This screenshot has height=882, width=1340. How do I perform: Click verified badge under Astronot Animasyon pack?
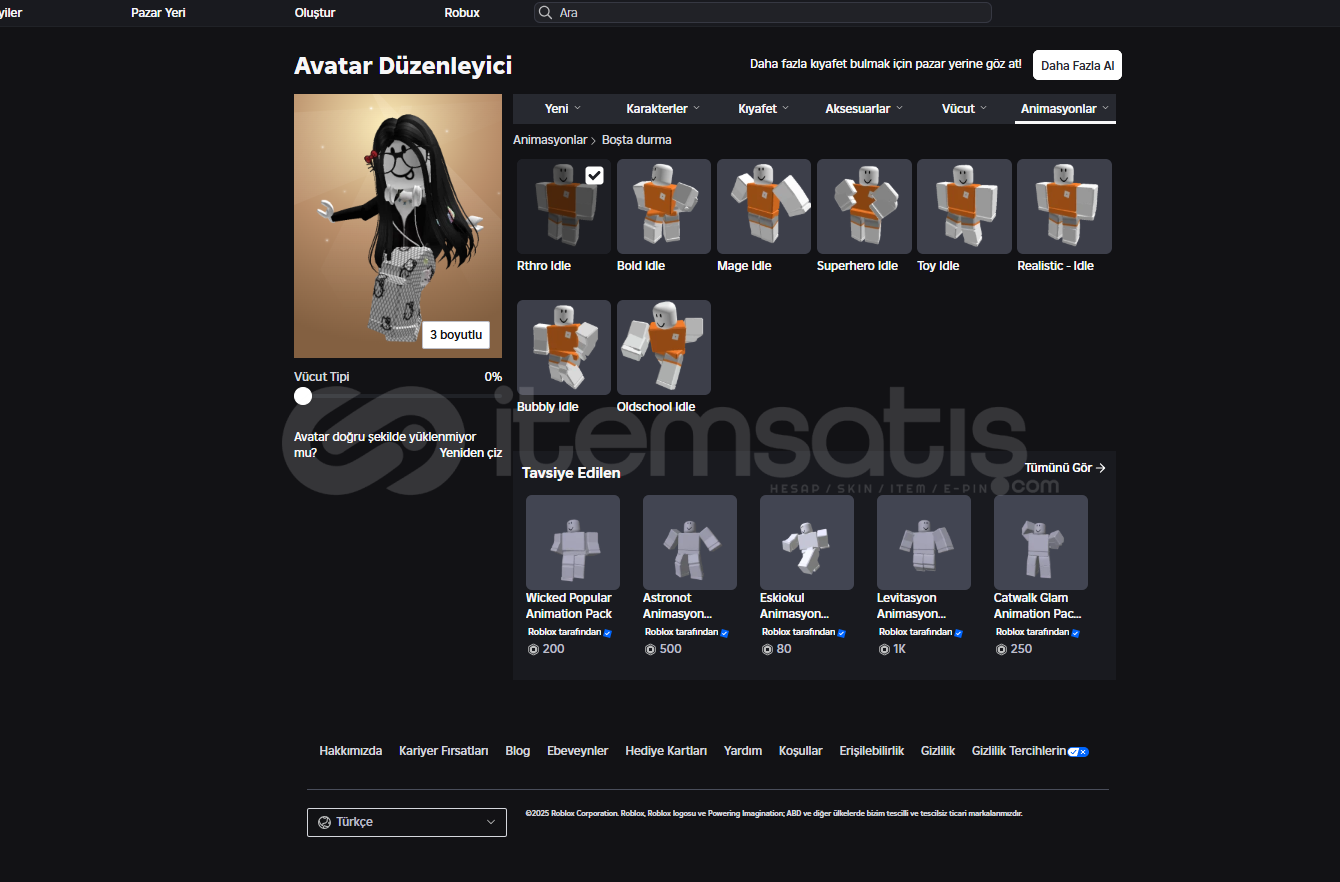coord(724,633)
